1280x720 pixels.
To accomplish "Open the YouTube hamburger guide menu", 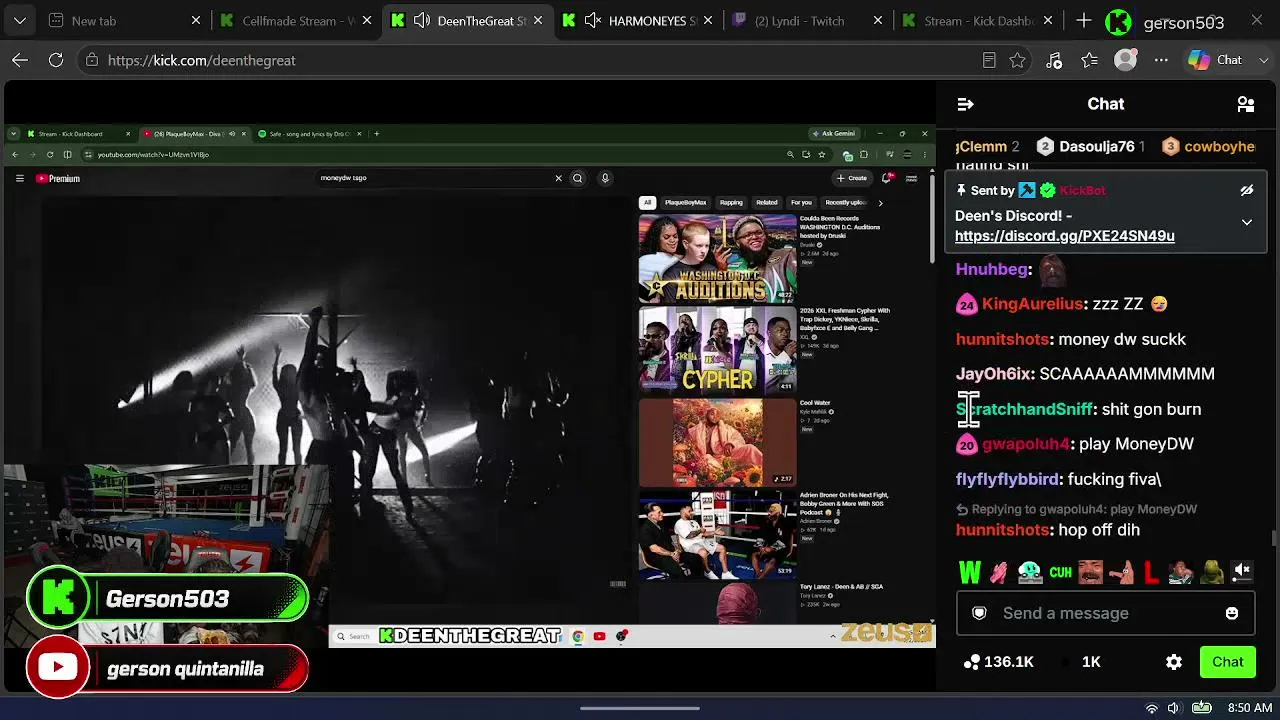I will pyautogui.click(x=19, y=179).
